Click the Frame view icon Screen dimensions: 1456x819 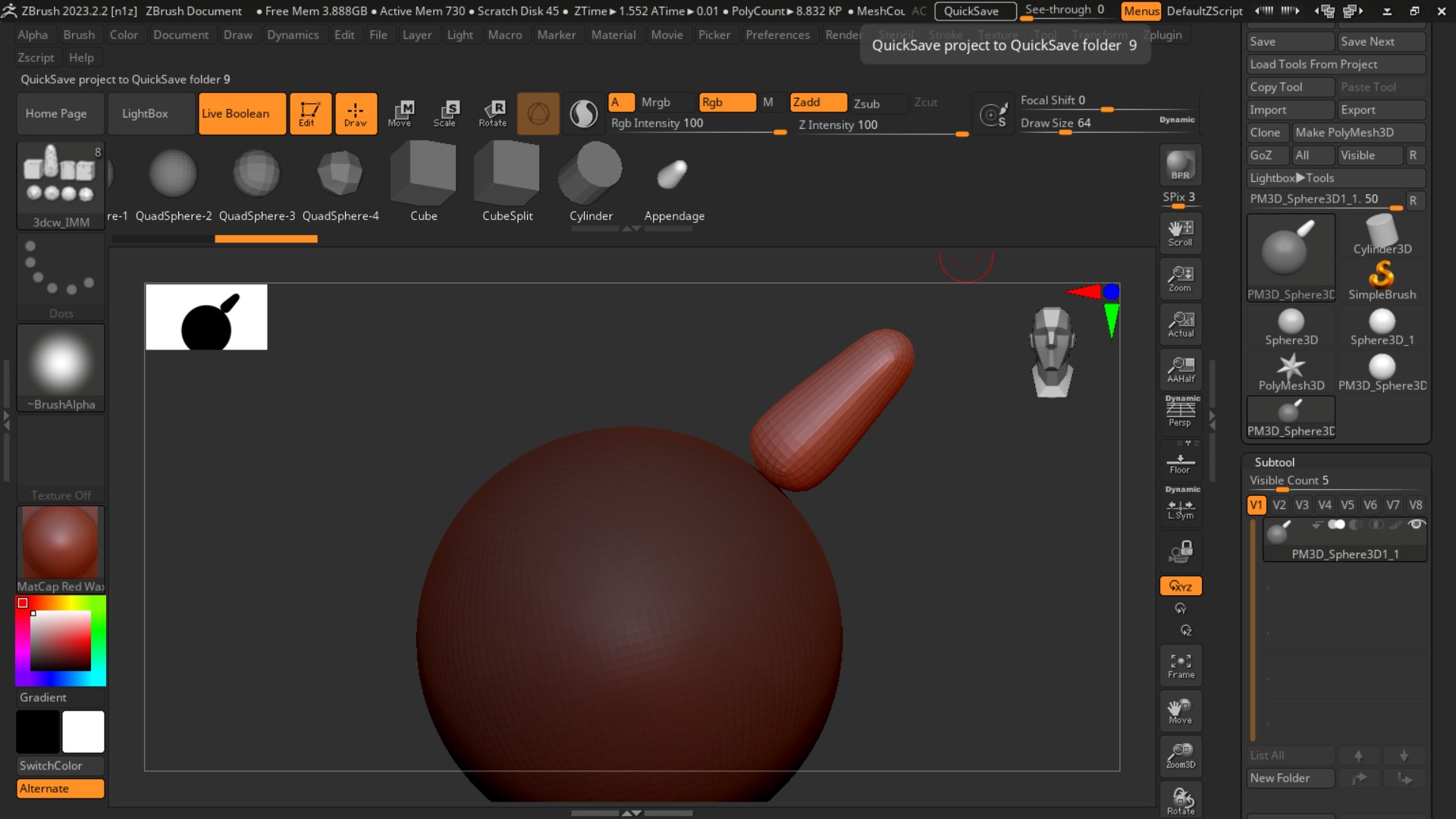pyautogui.click(x=1180, y=665)
